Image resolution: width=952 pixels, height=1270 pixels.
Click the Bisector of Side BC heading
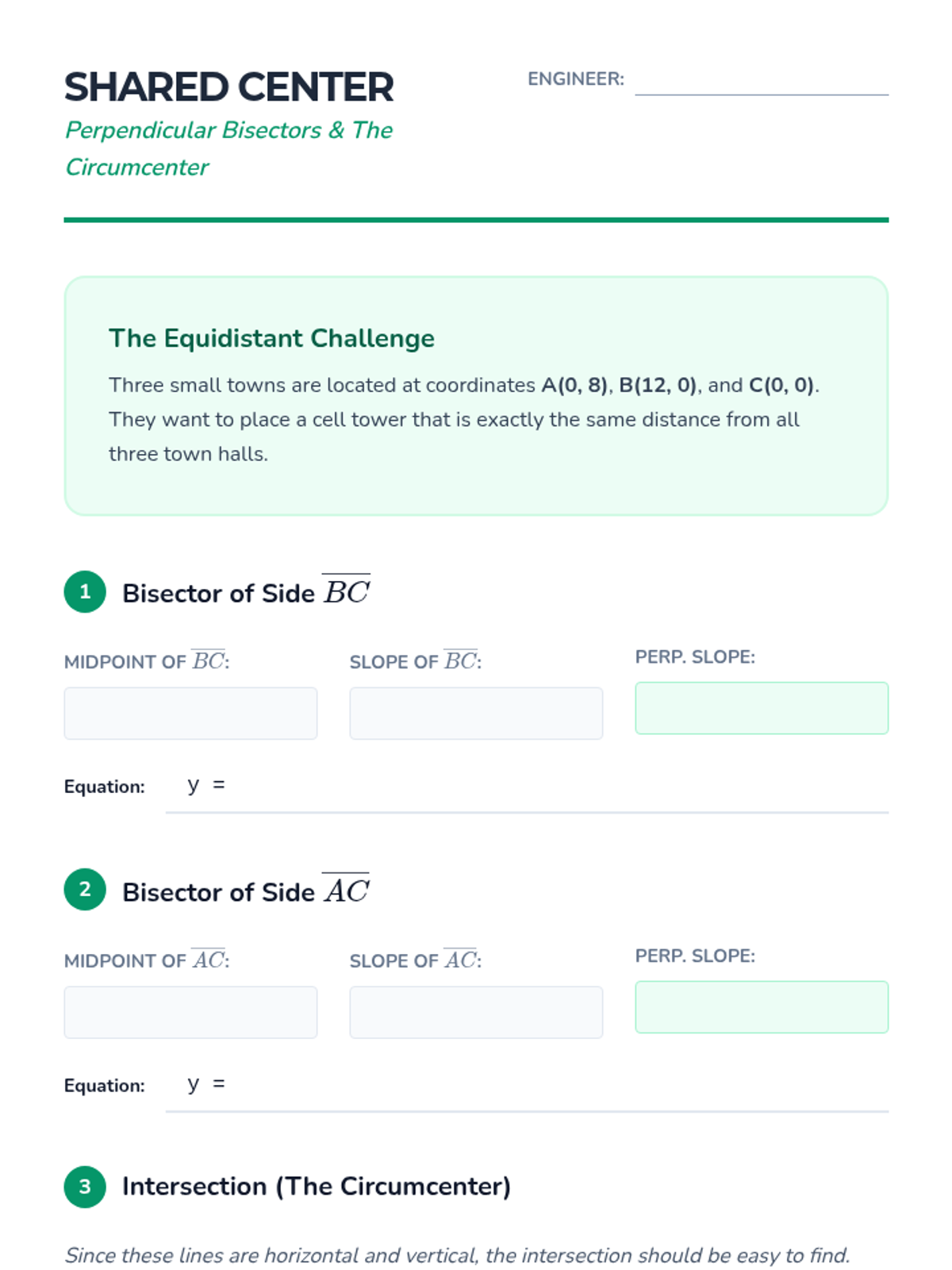point(247,592)
